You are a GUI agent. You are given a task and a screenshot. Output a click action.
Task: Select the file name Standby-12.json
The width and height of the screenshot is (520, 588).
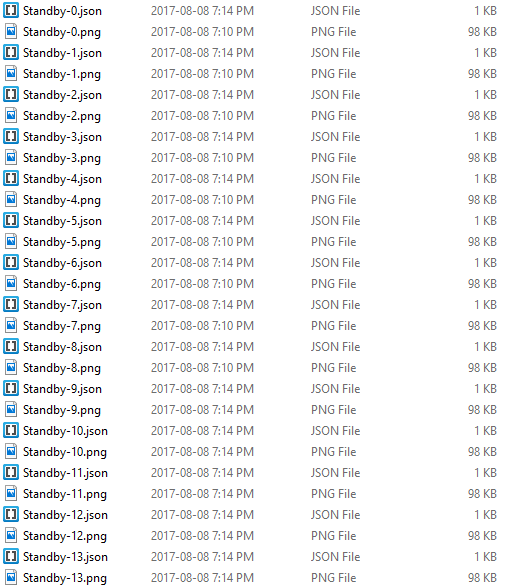pos(65,515)
